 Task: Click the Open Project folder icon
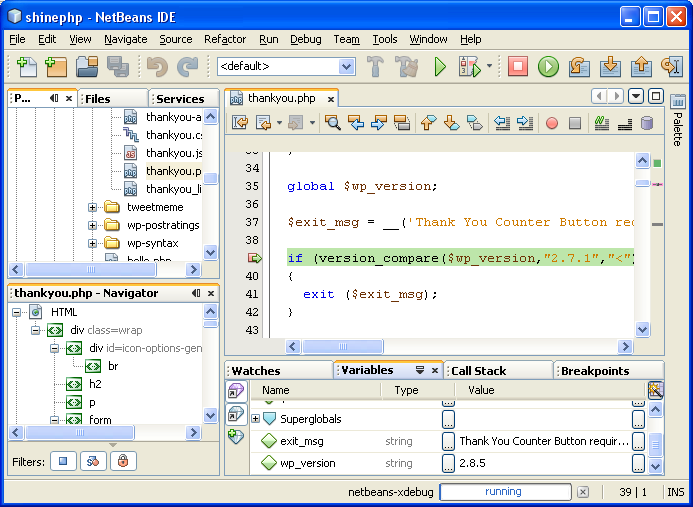click(87, 67)
